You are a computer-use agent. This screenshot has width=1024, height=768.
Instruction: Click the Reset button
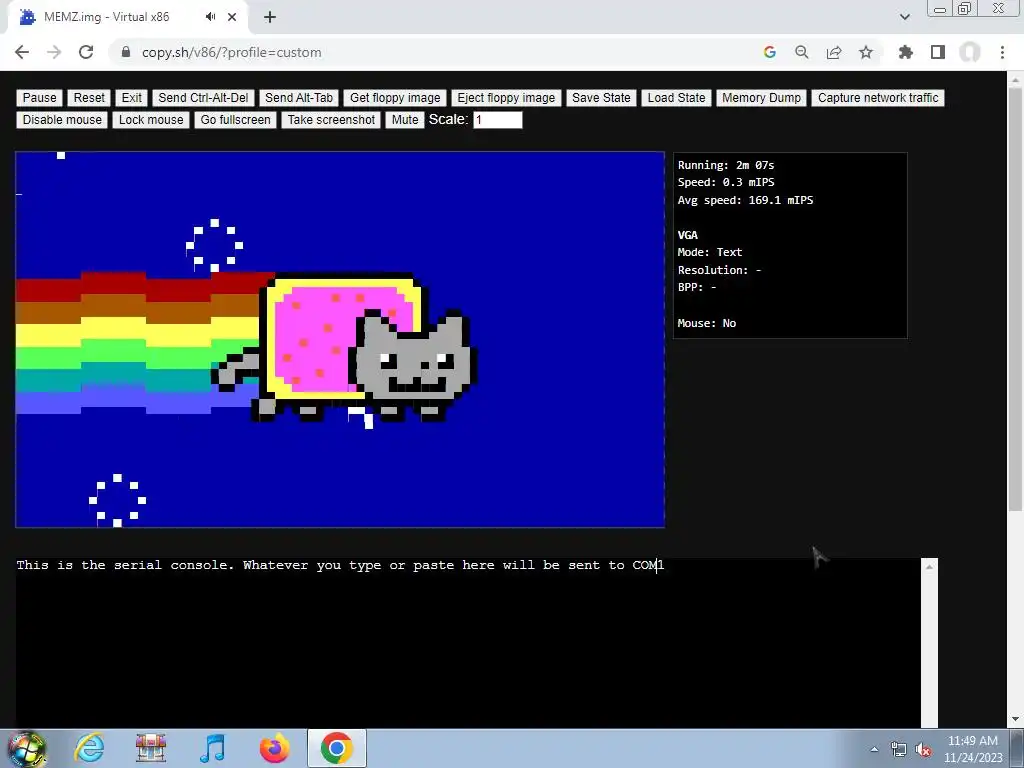pyautogui.click(x=89, y=98)
